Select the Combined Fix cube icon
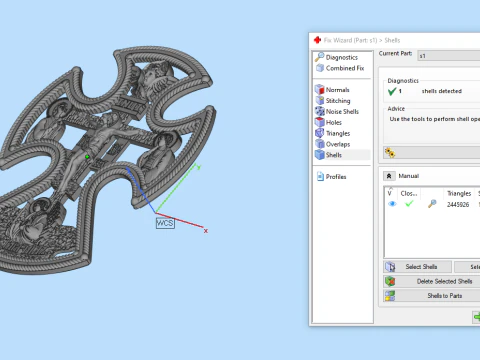The height and width of the screenshot is (360, 480). pyautogui.click(x=320, y=68)
